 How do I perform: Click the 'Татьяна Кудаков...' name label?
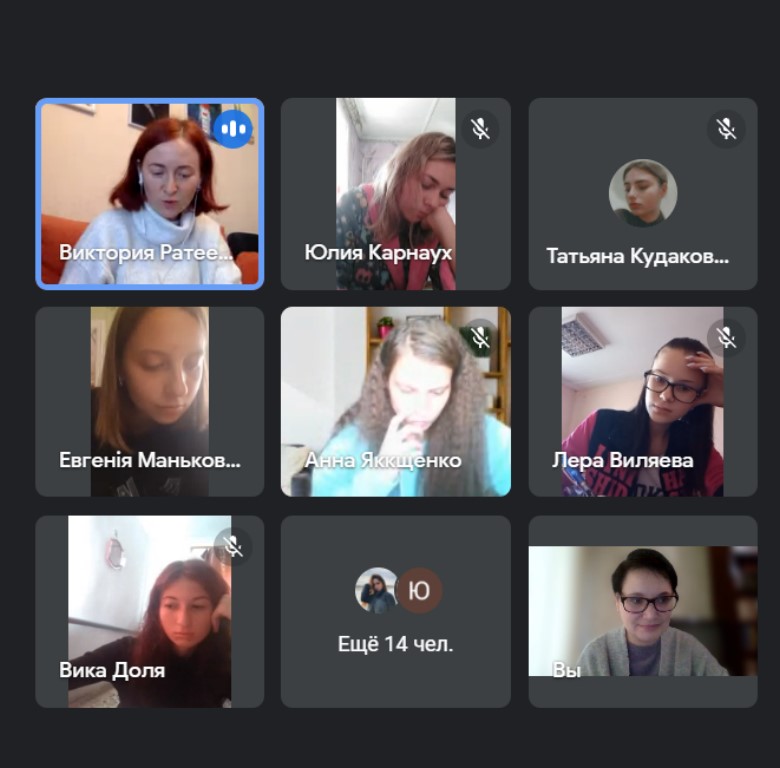tap(637, 257)
